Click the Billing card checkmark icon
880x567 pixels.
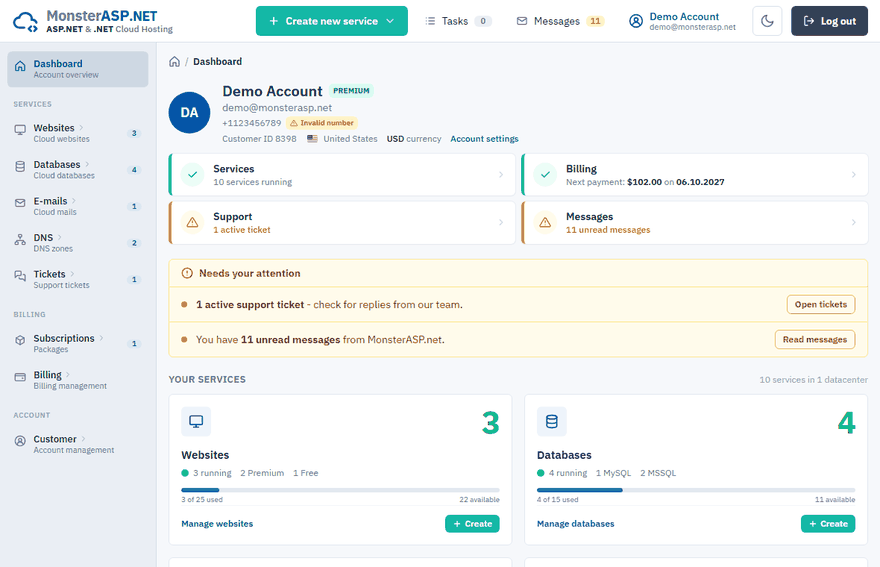tap(545, 175)
